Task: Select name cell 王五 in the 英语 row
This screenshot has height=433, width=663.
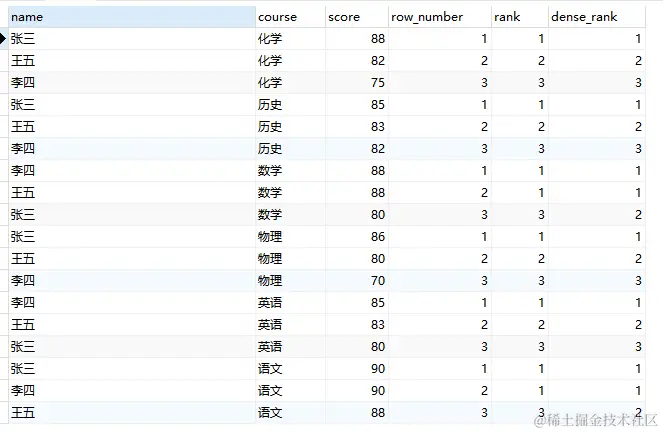Action: (132, 325)
